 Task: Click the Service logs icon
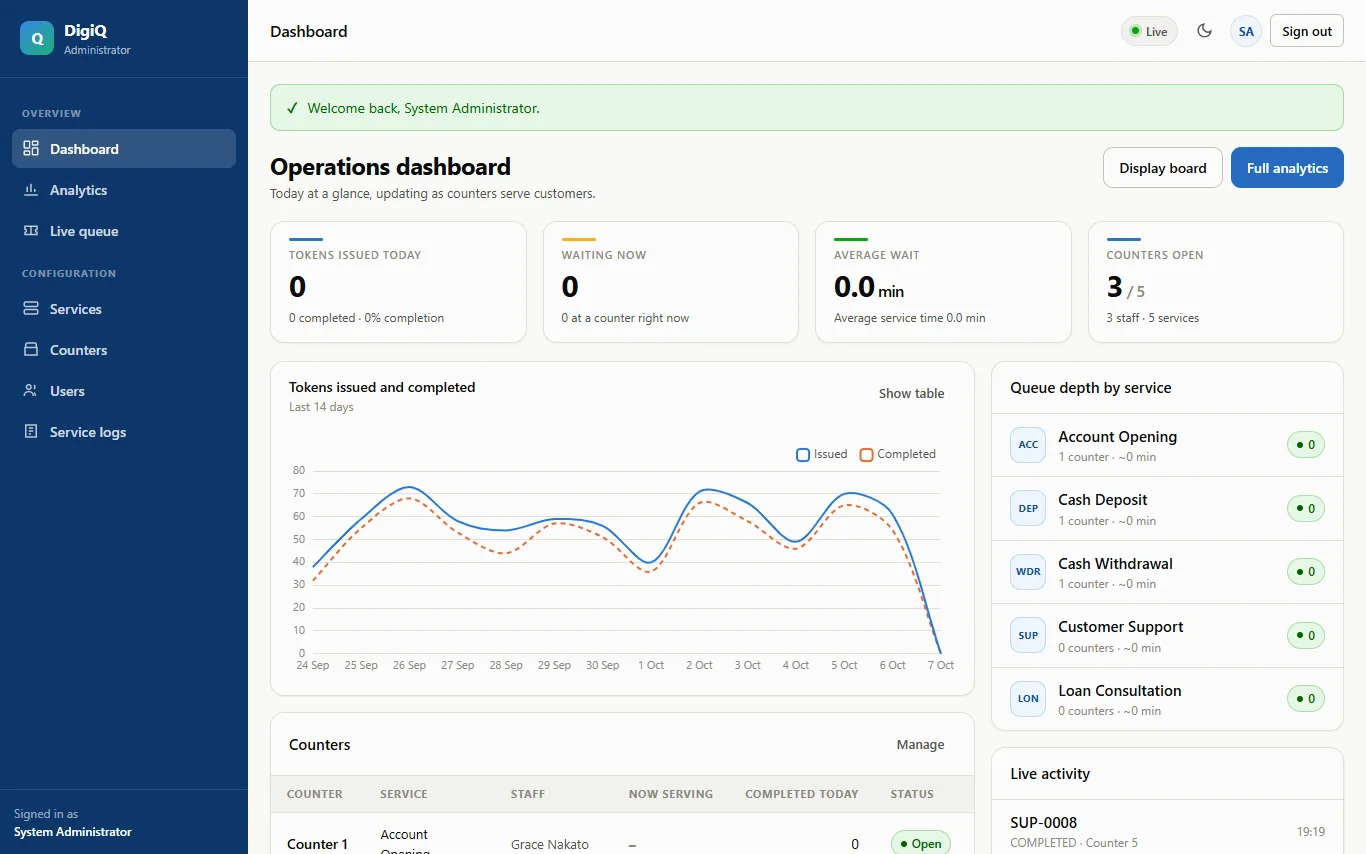pyautogui.click(x=31, y=432)
